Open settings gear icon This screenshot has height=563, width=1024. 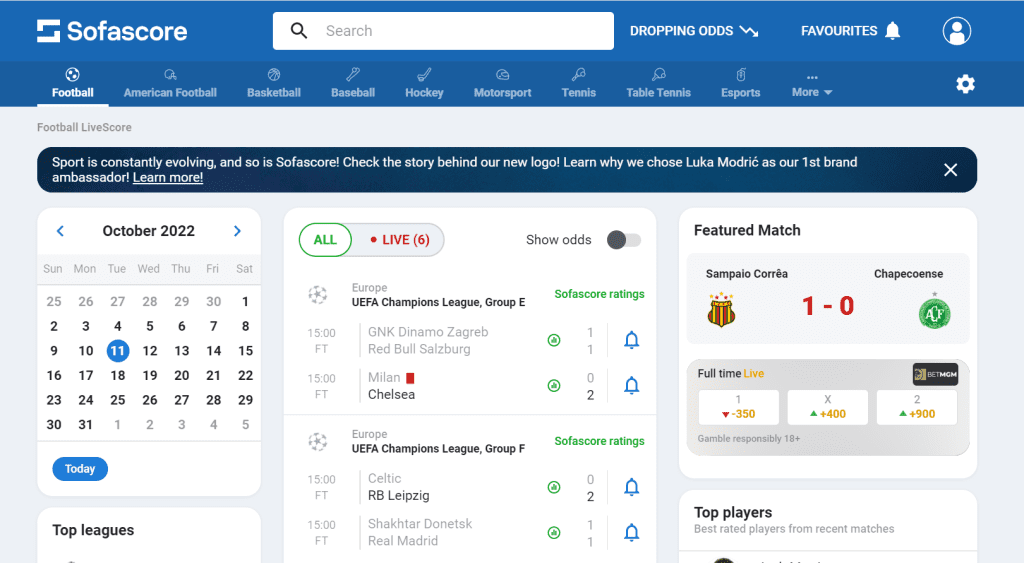[x=965, y=84]
